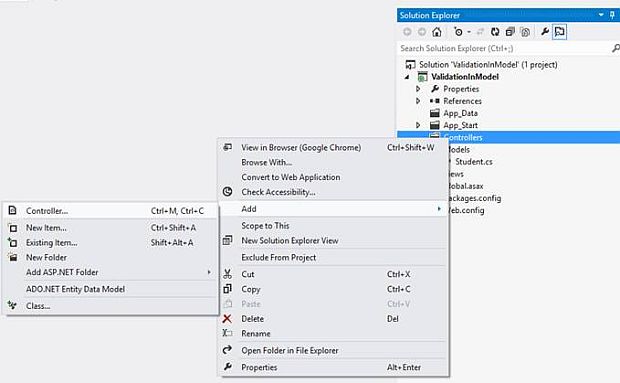This screenshot has width=620, height=383.
Task: Open the Pending Changes Filter dropdown arrow
Action: tap(469, 32)
